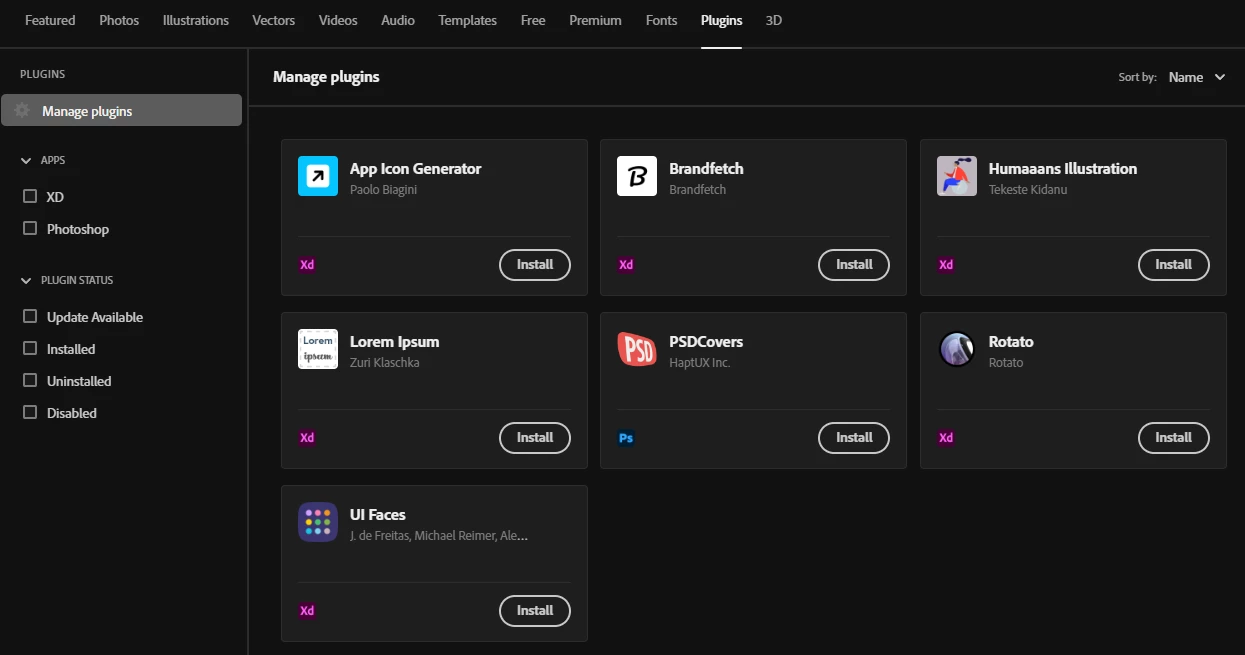
Task: Click the PSDCovers plugin logo
Action: click(637, 349)
